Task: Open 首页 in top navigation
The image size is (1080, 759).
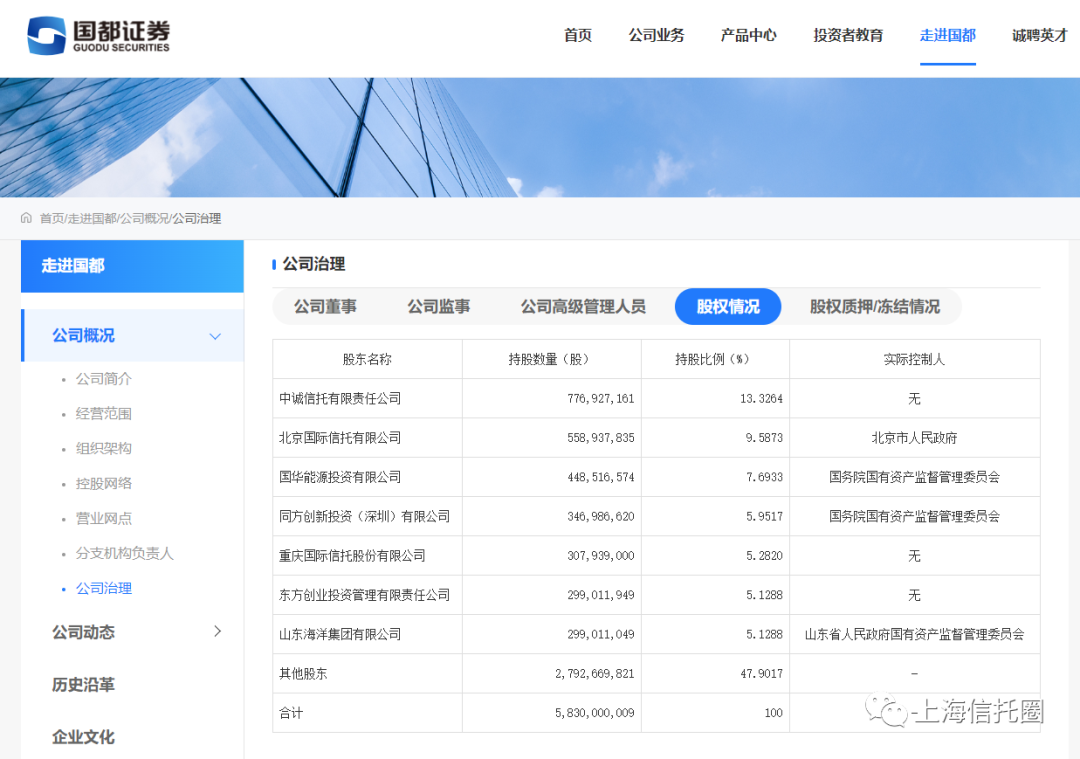Action: pyautogui.click(x=578, y=35)
